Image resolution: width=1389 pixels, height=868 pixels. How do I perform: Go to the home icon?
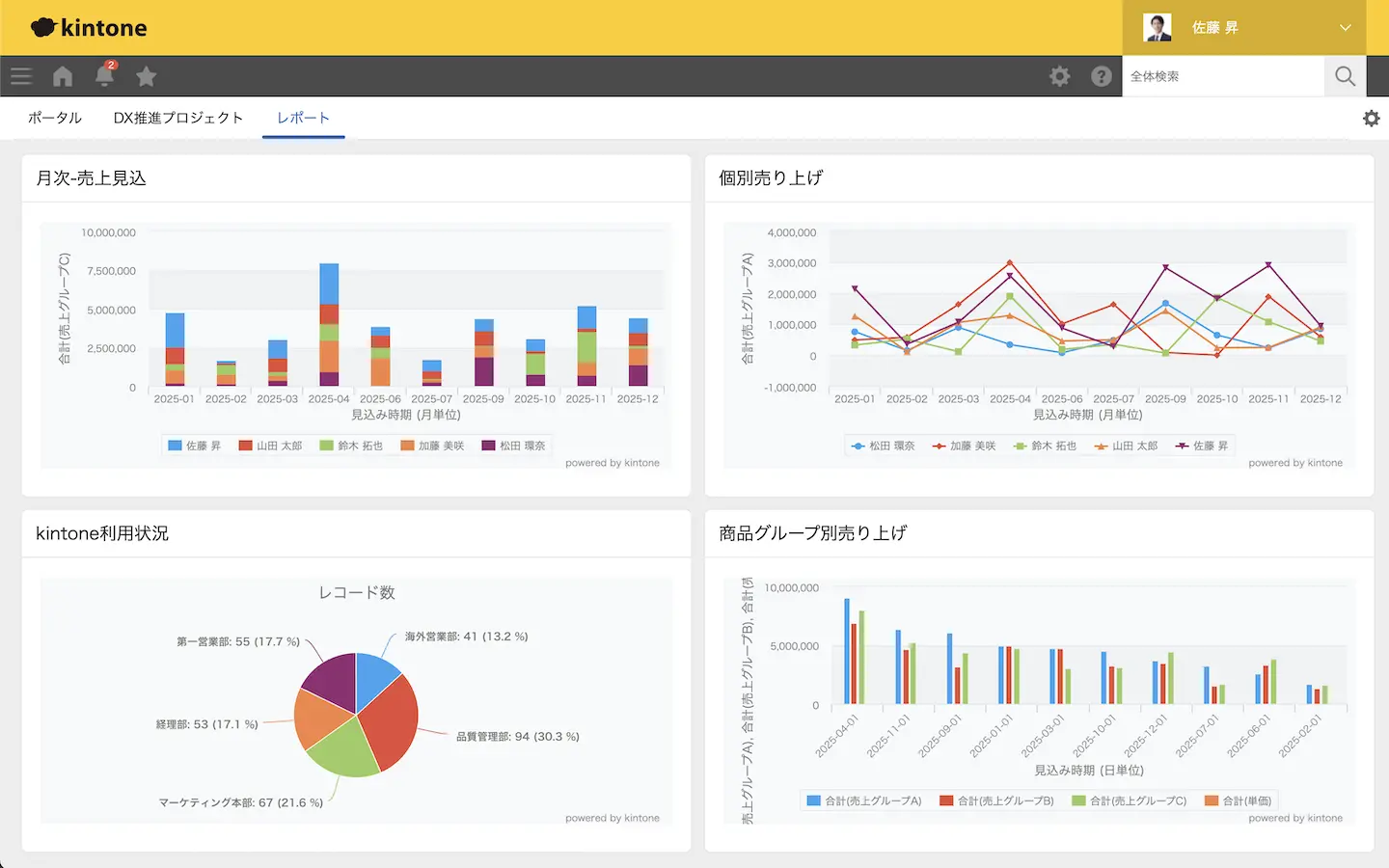(63, 76)
